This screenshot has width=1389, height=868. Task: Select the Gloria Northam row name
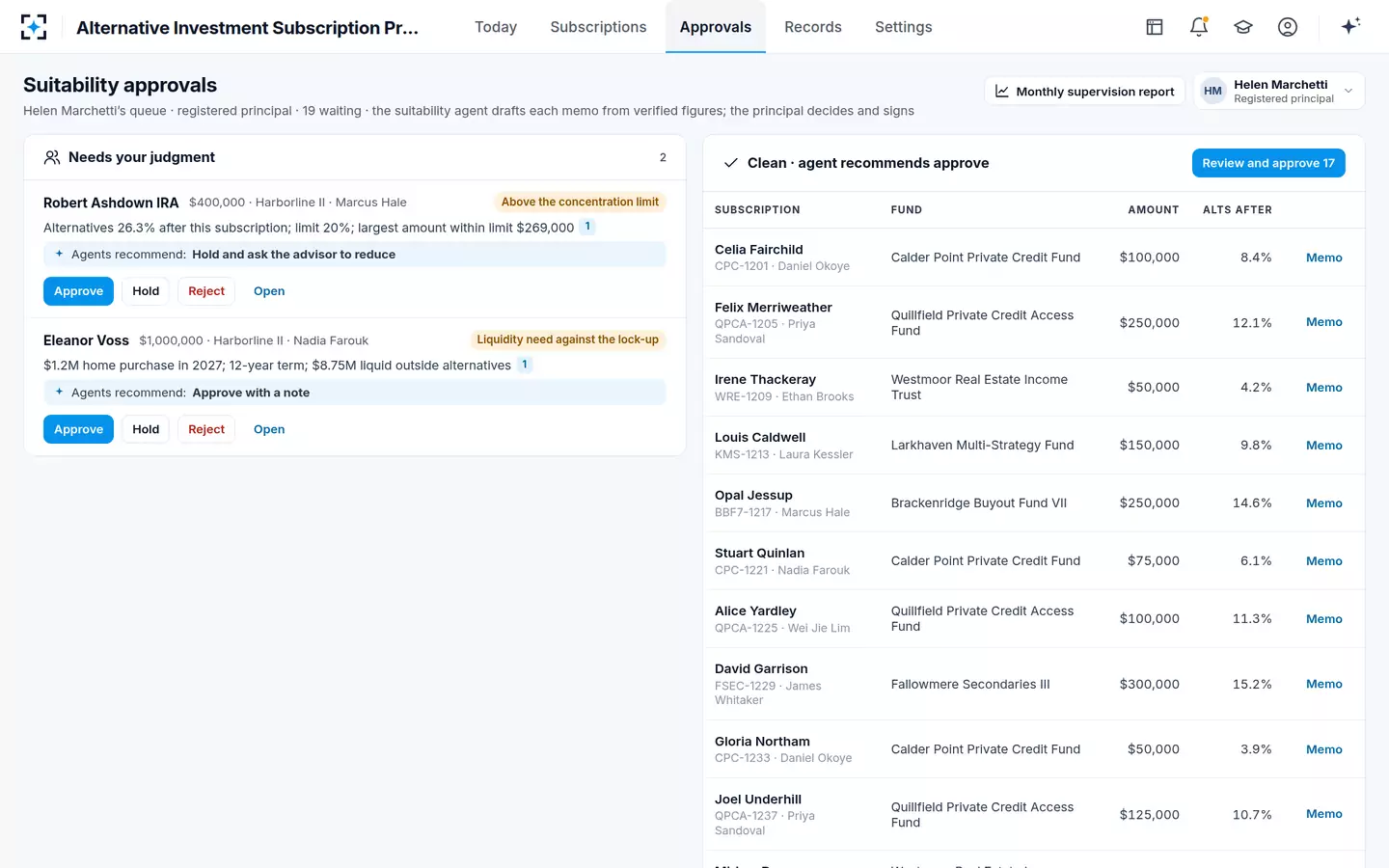(762, 742)
